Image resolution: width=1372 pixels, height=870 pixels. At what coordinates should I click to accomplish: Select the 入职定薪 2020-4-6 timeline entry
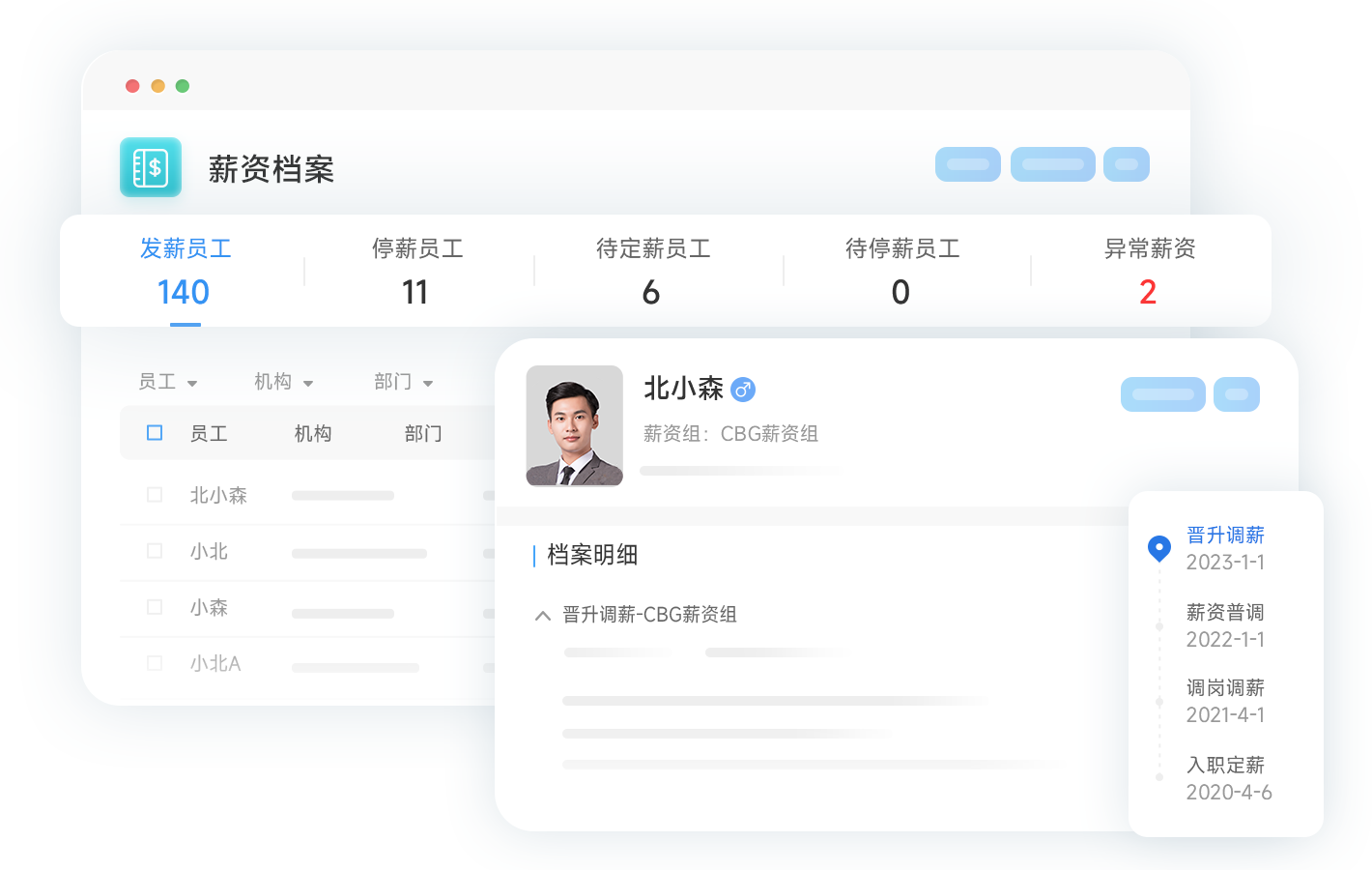tap(1227, 778)
